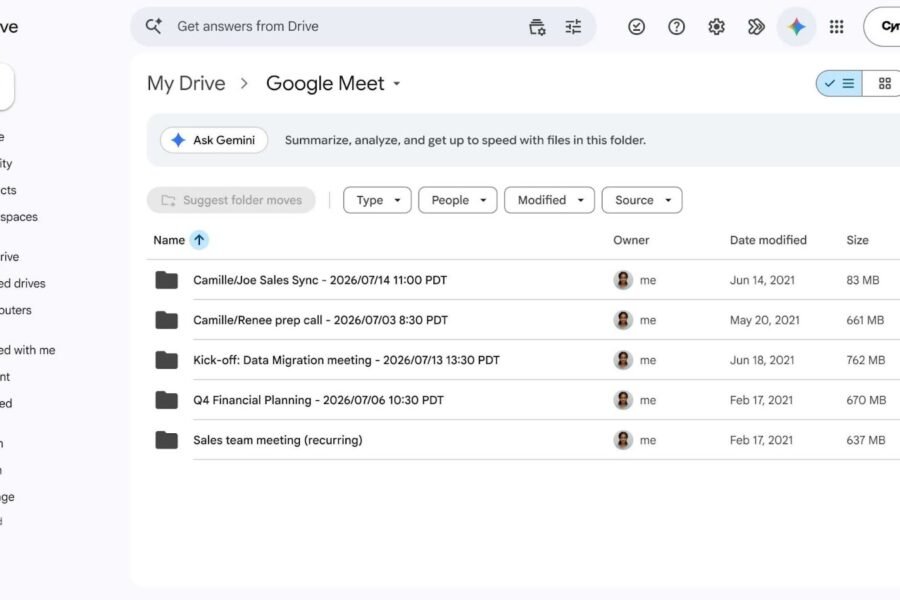
Task: Select Q4 Financial Planning folder name
Action: 318,400
